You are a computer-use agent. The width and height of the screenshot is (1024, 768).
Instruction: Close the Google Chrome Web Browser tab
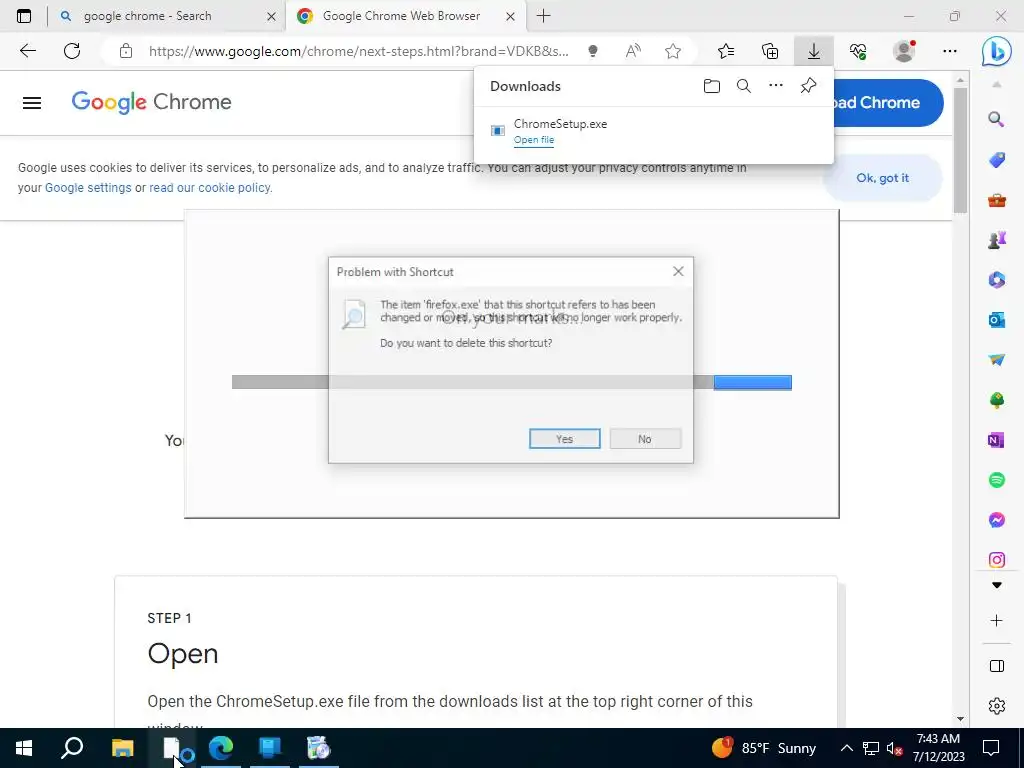tap(511, 16)
